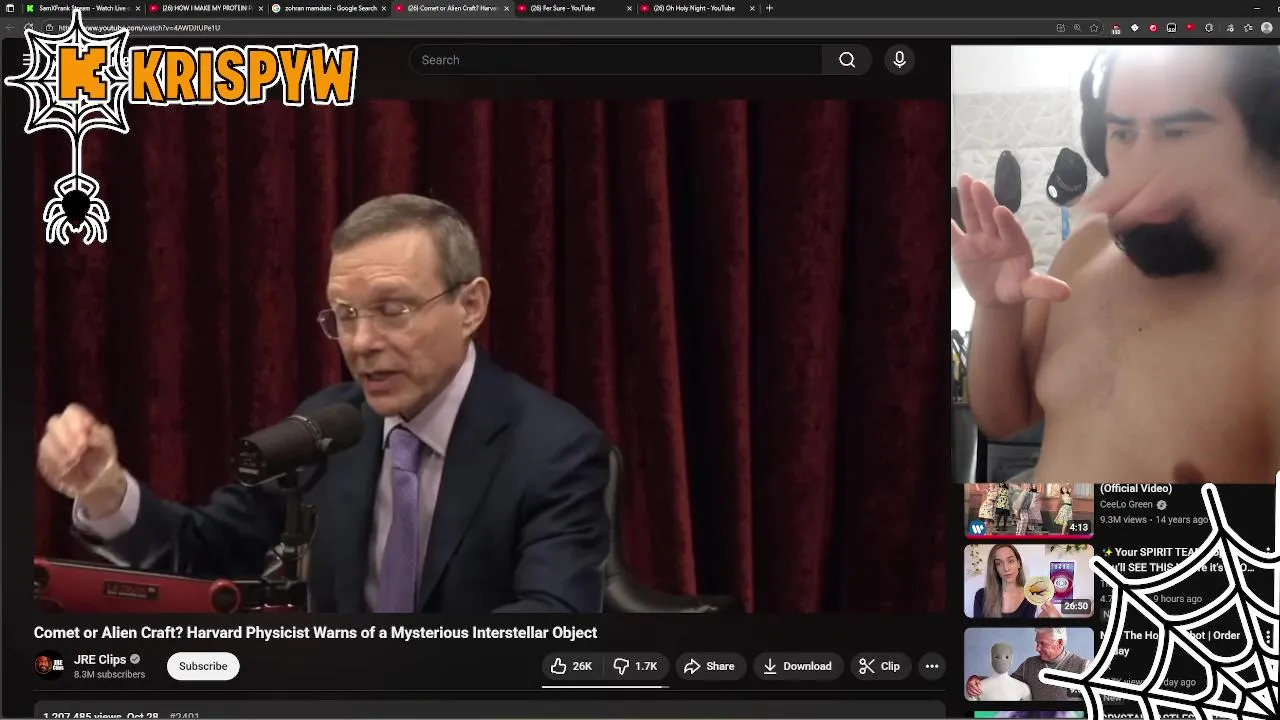Open the JRE Clips channel name link
Screen dimensions: 1280x720
[100, 660]
